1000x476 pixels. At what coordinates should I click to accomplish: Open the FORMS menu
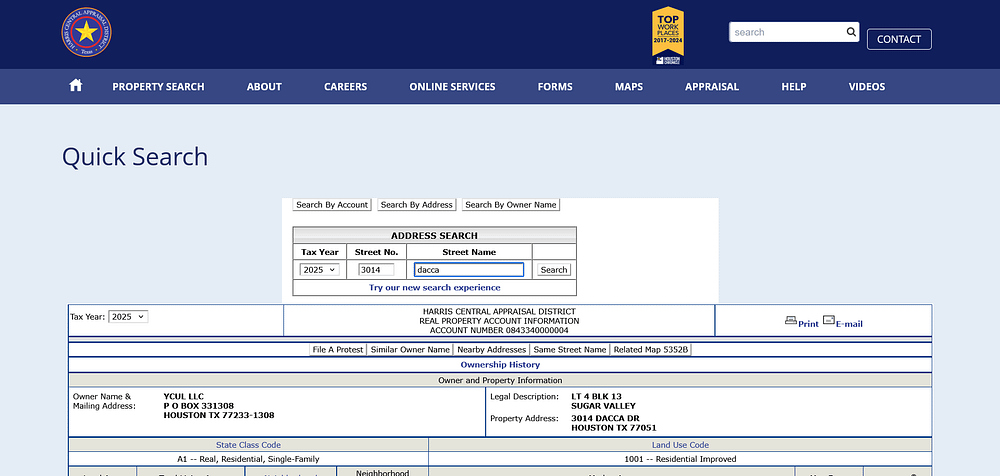[555, 87]
